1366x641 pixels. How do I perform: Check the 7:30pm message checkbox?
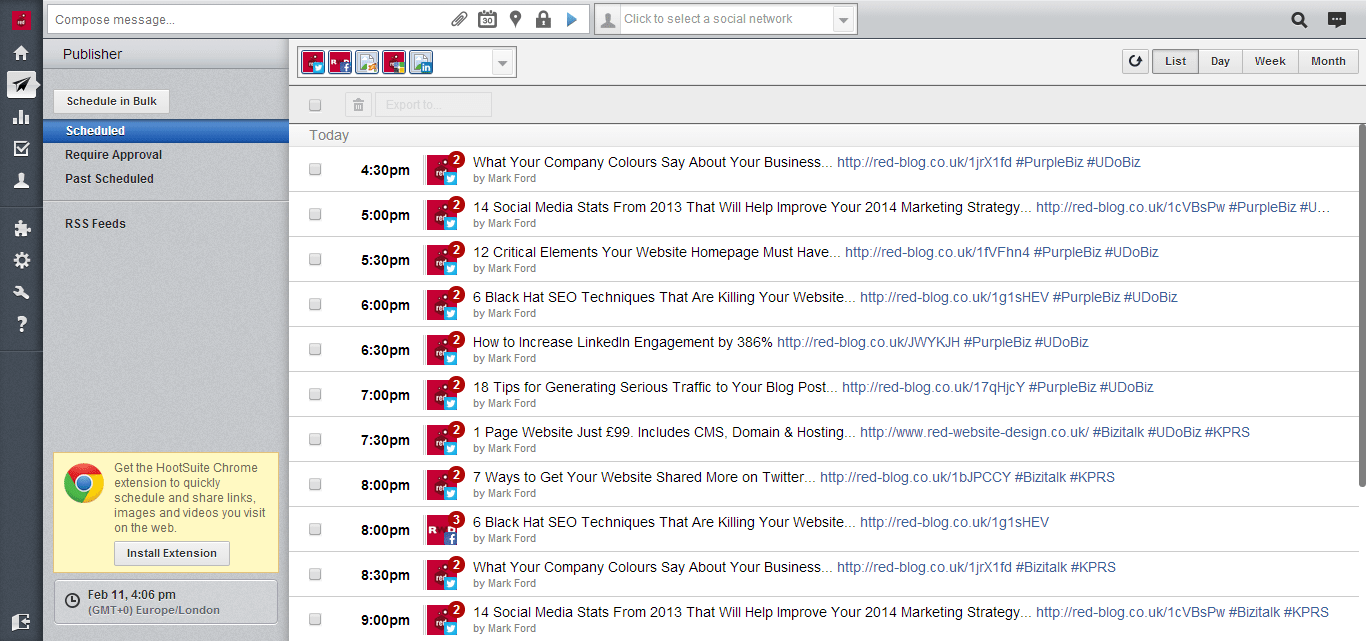click(315, 440)
